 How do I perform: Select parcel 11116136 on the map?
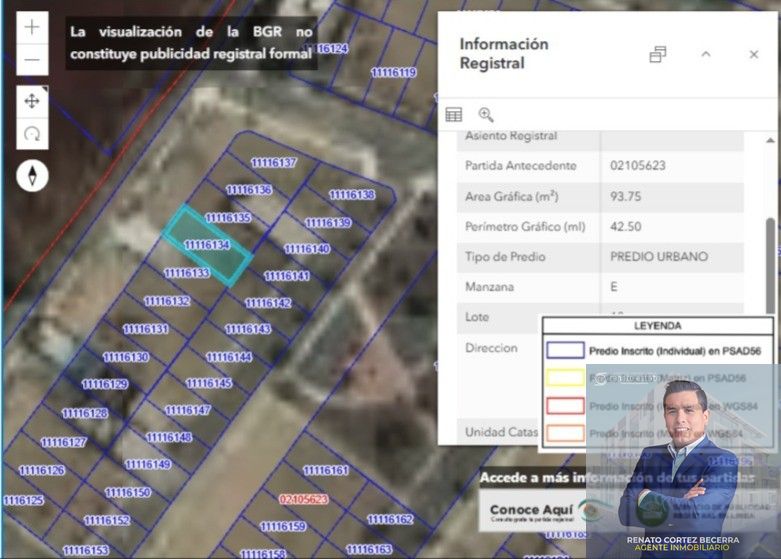[x=249, y=190]
